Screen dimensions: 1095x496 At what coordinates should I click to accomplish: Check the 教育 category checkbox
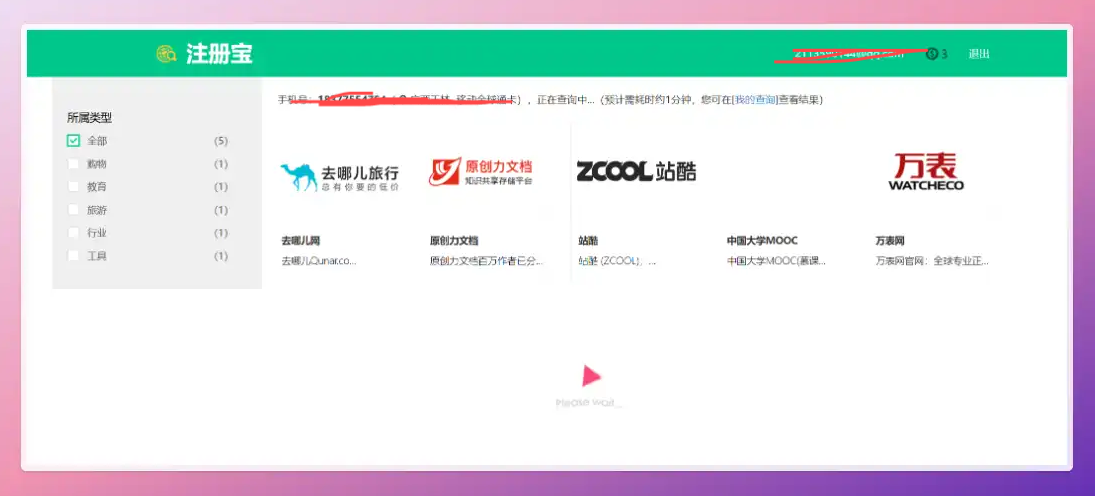[73, 187]
